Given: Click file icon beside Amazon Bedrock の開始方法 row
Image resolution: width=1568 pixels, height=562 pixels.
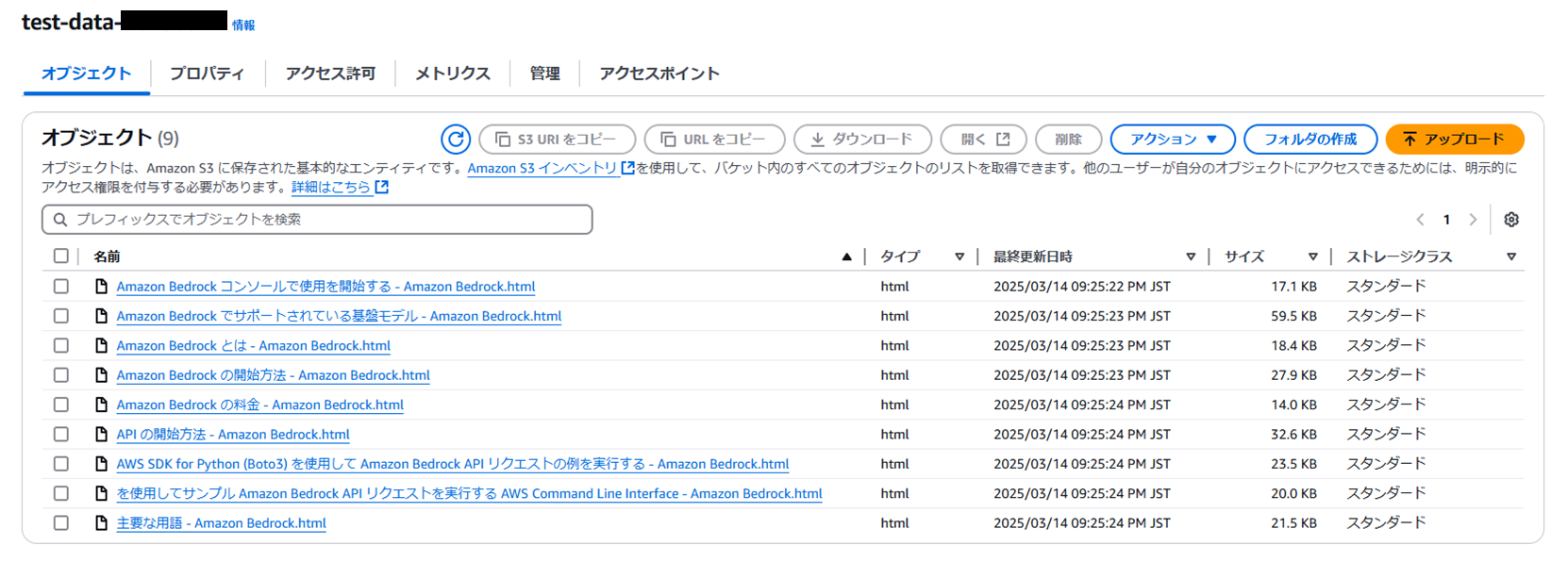Looking at the screenshot, I should [x=101, y=375].
